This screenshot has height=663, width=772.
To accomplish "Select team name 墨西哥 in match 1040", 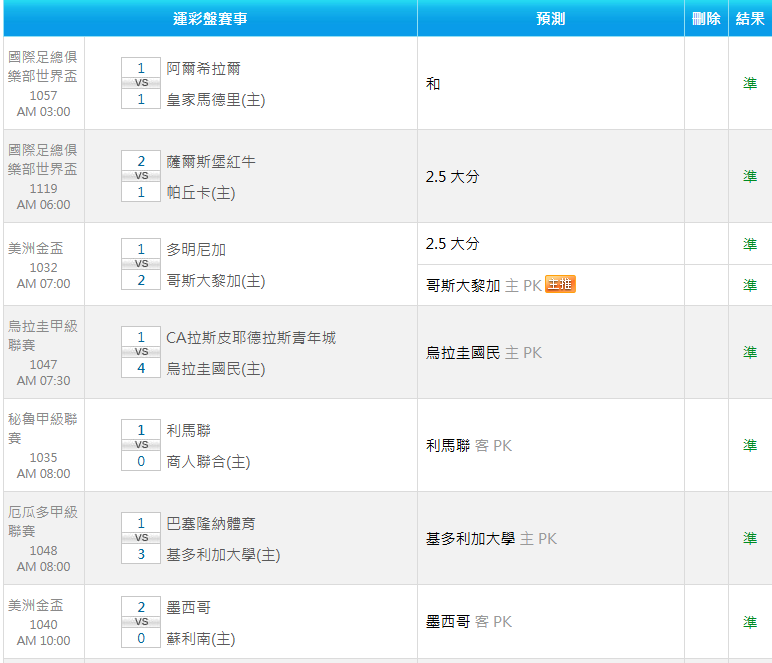I will coord(189,607).
